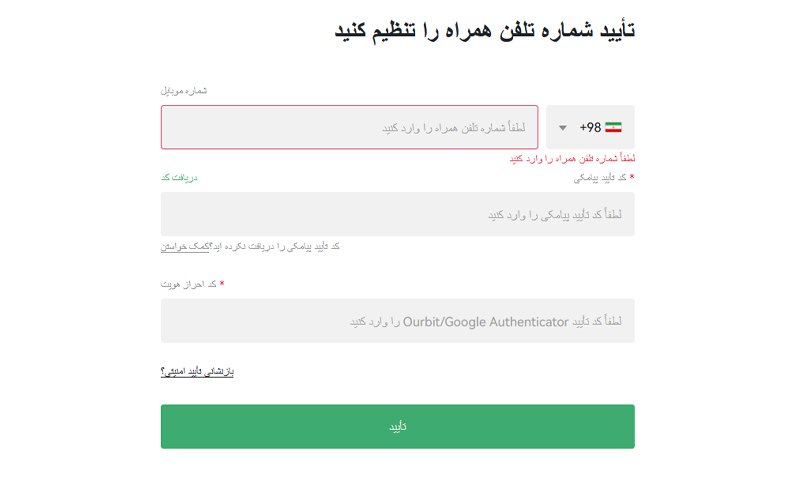Click the کد احراز هویت label
The width and height of the screenshot is (800, 500).
(x=188, y=284)
